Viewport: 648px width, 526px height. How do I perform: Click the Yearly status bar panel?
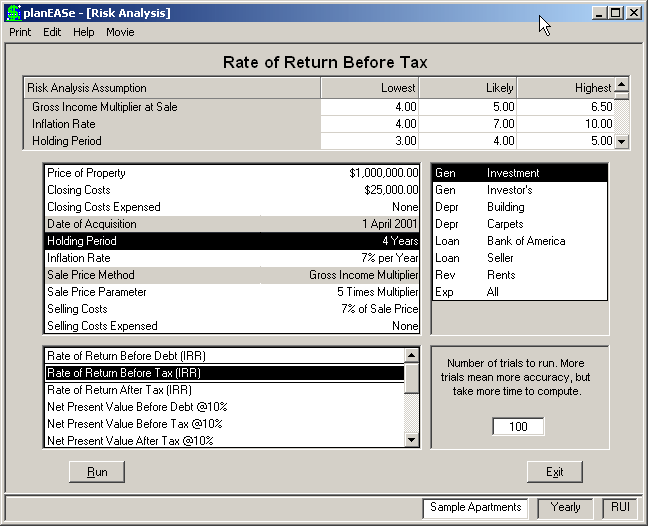(565, 507)
